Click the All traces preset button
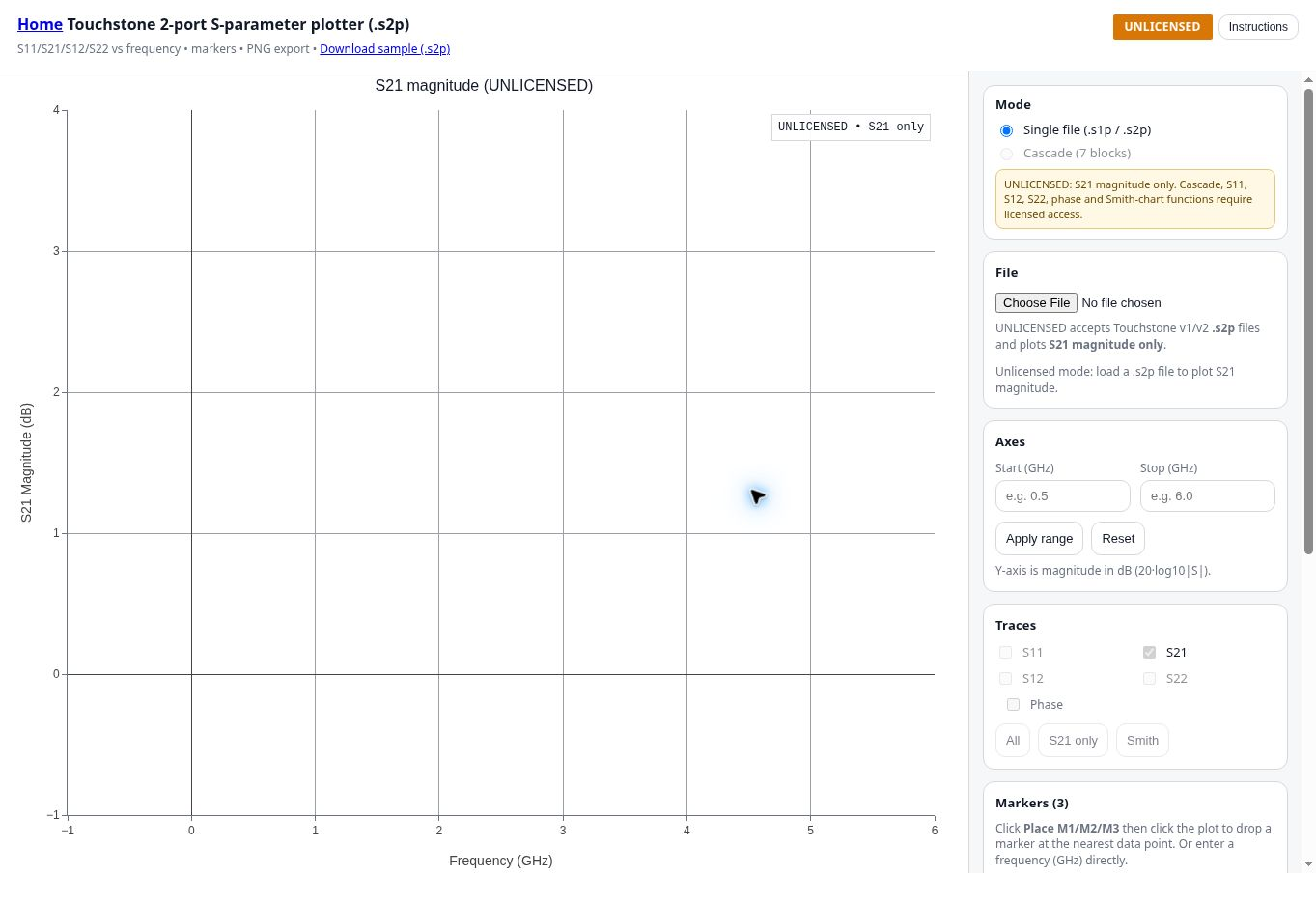Screen dimensions: 1316x904 pyautogui.click(x=1012, y=741)
